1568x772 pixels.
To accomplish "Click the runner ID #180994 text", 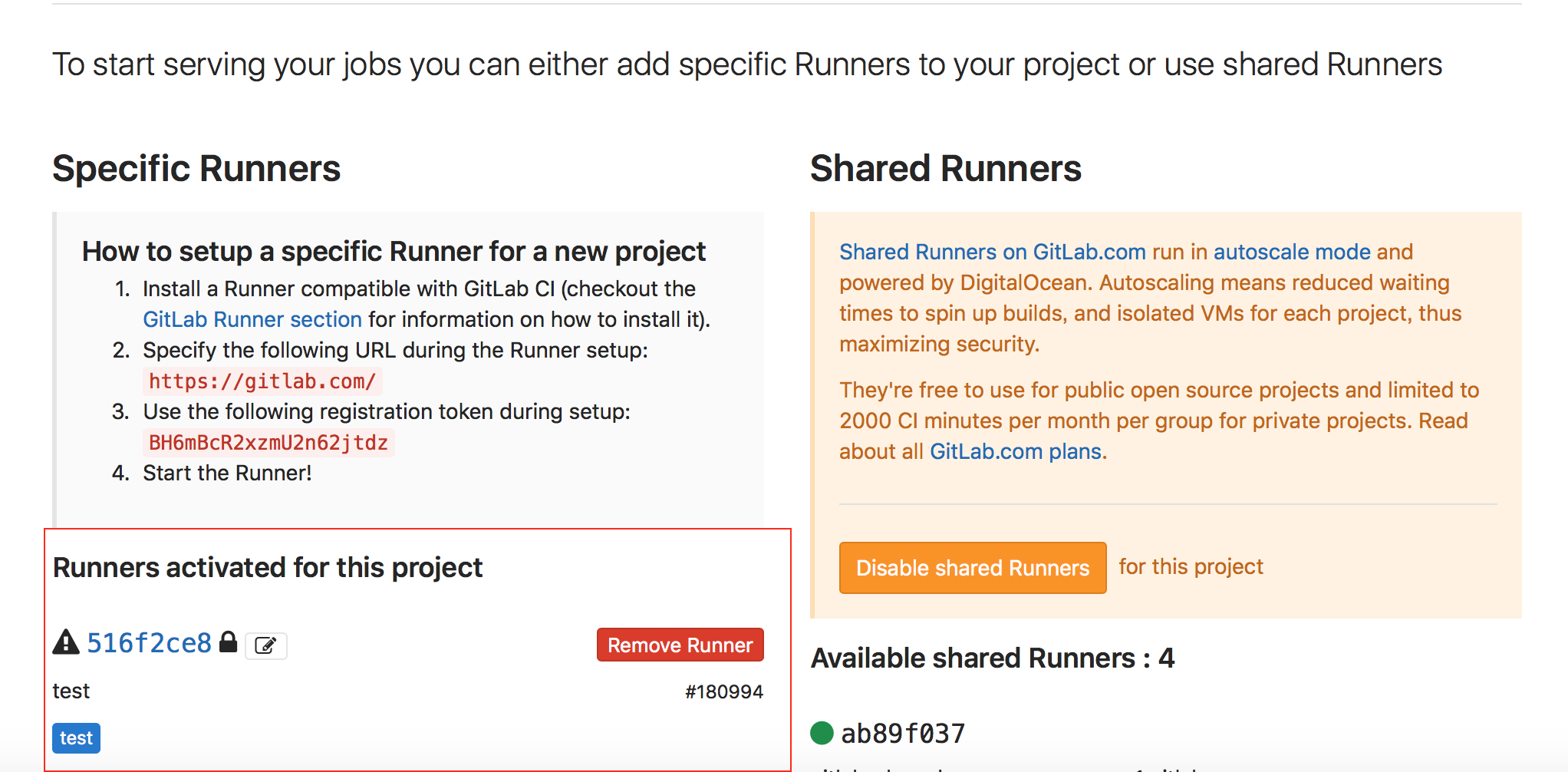I will [x=724, y=692].
